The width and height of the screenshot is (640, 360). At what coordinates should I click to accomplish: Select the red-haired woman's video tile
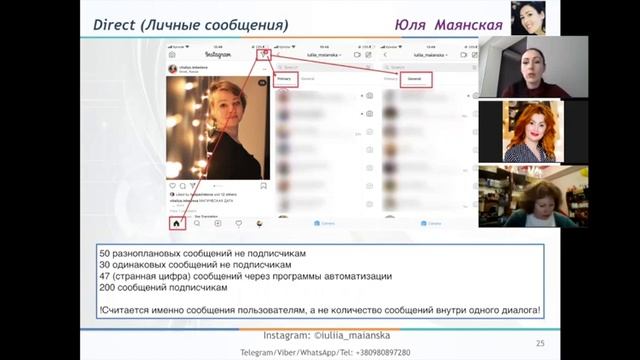click(x=533, y=132)
